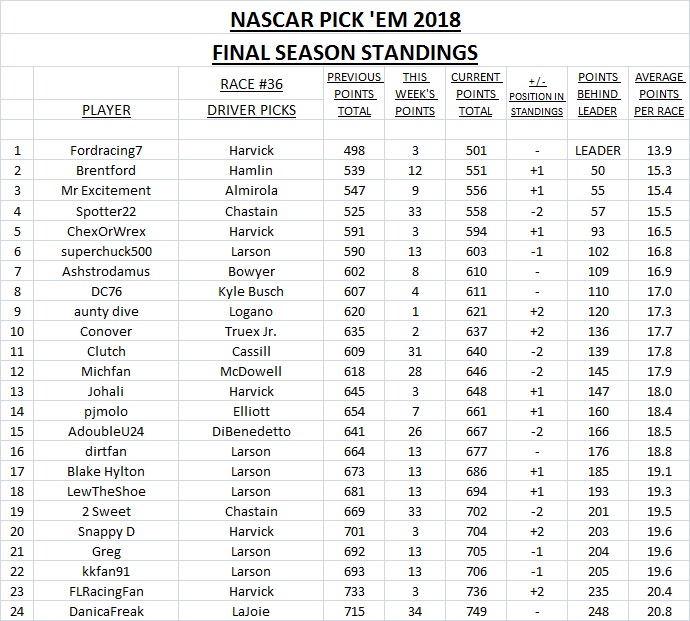
Task: Click the THIS WEEK'S POINTS header
Action: [415, 94]
